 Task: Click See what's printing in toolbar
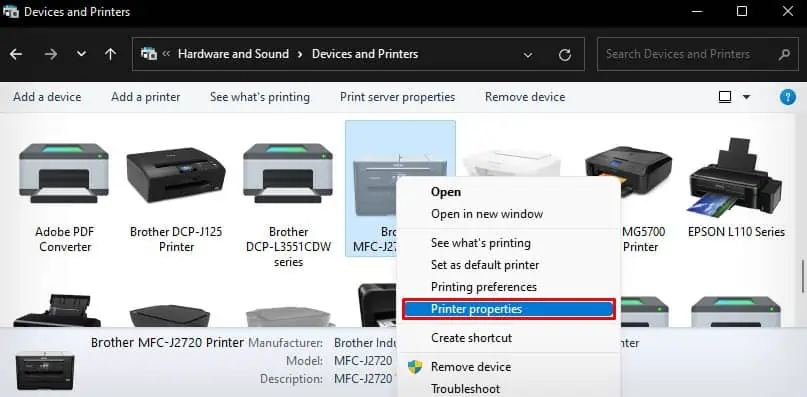pos(260,97)
